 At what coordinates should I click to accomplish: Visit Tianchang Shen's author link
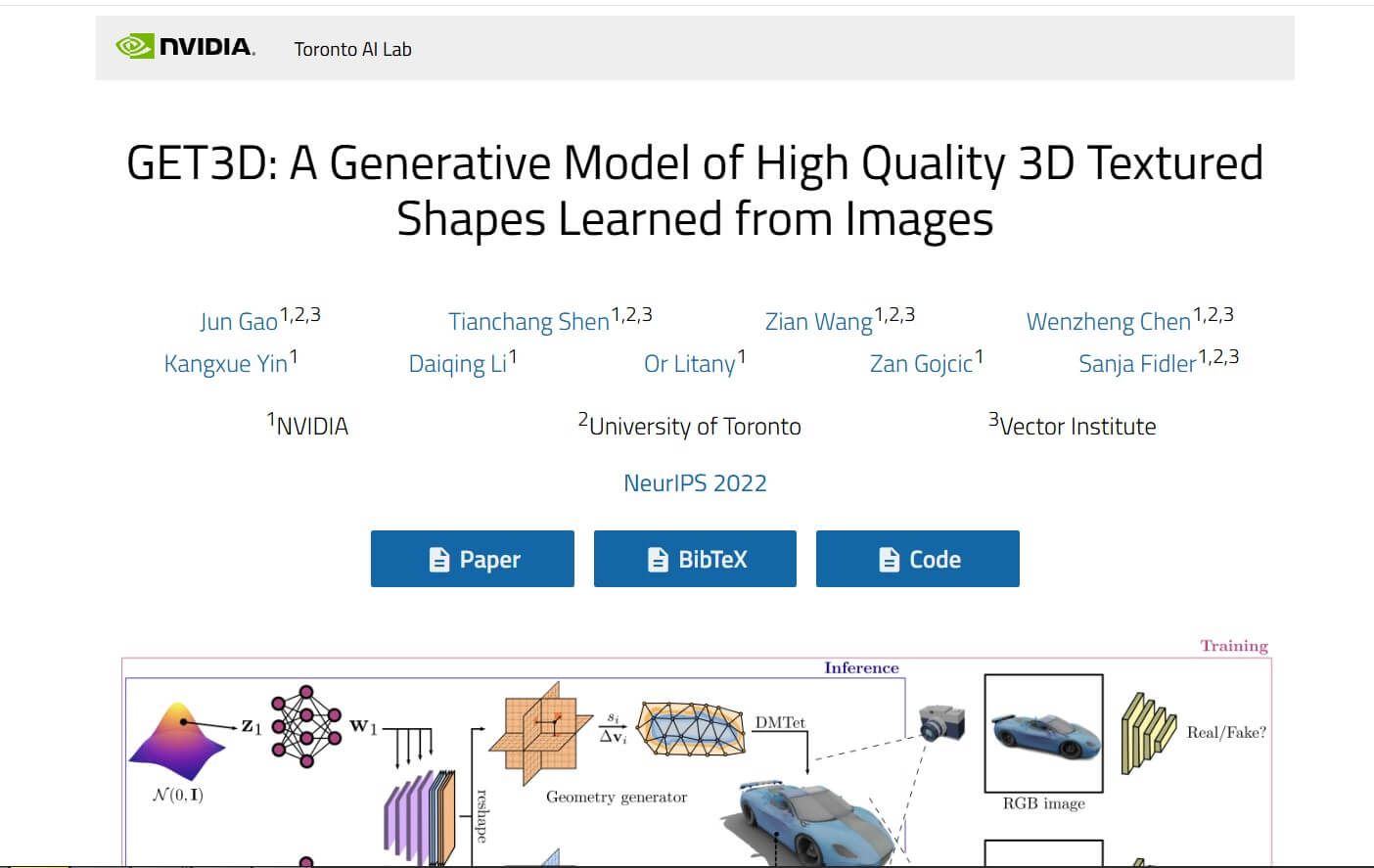tap(528, 321)
